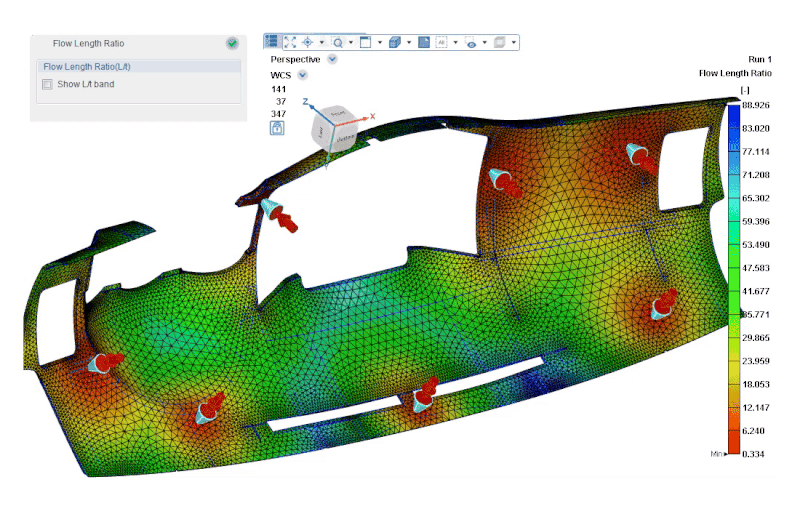Image resolution: width=800 pixels, height=509 pixels.
Task: Expand the Perspective projection dropdown
Action: coord(332,59)
